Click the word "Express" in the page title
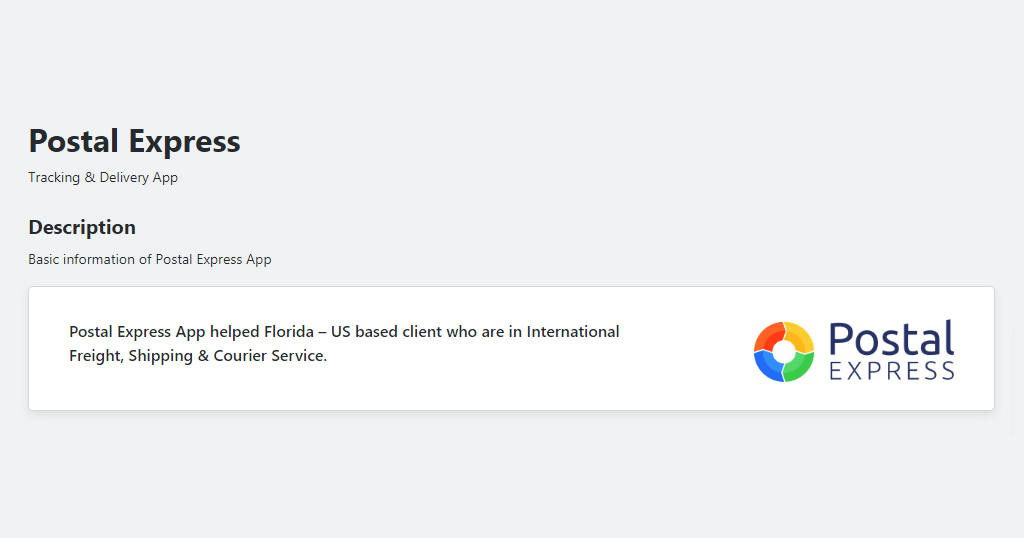The image size is (1024, 538). pyautogui.click(x=184, y=141)
